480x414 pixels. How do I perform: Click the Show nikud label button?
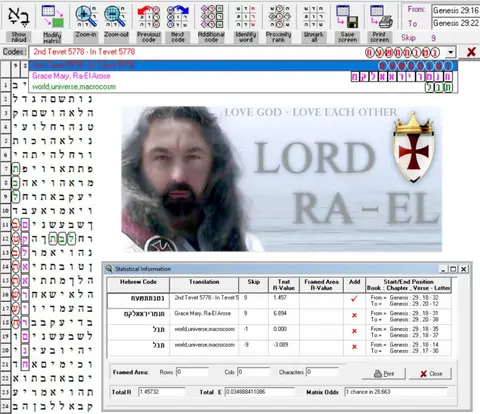[19, 37]
